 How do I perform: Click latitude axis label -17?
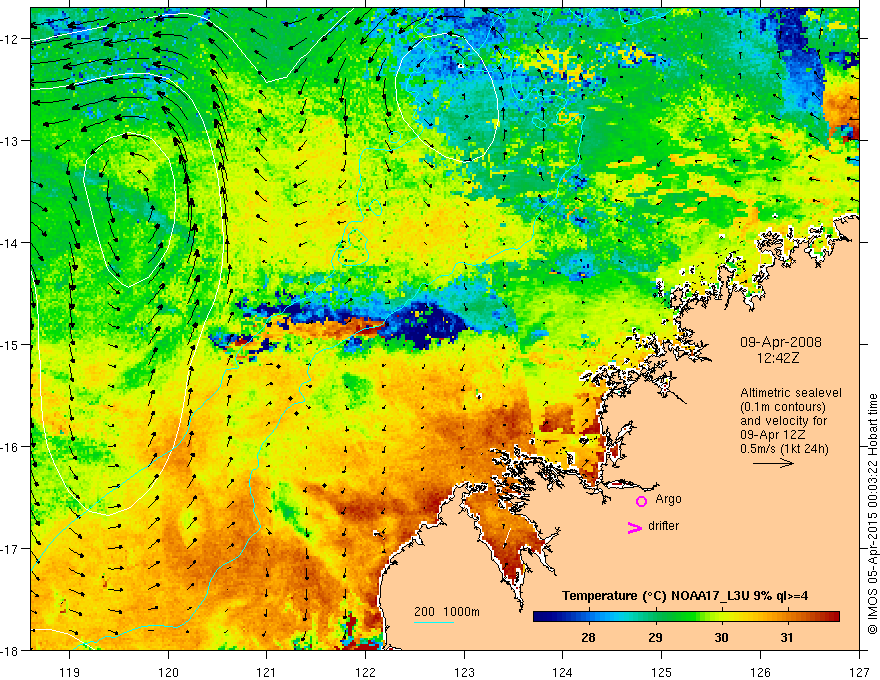click(x=10, y=548)
